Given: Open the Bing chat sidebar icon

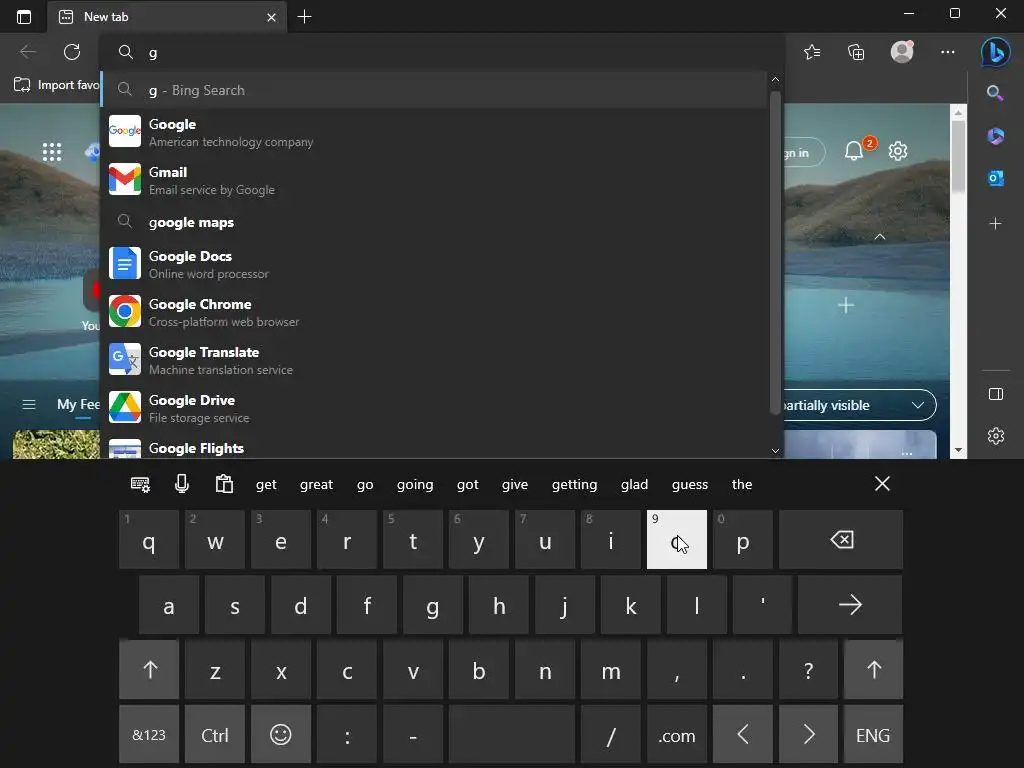Looking at the screenshot, I should pyautogui.click(x=995, y=52).
